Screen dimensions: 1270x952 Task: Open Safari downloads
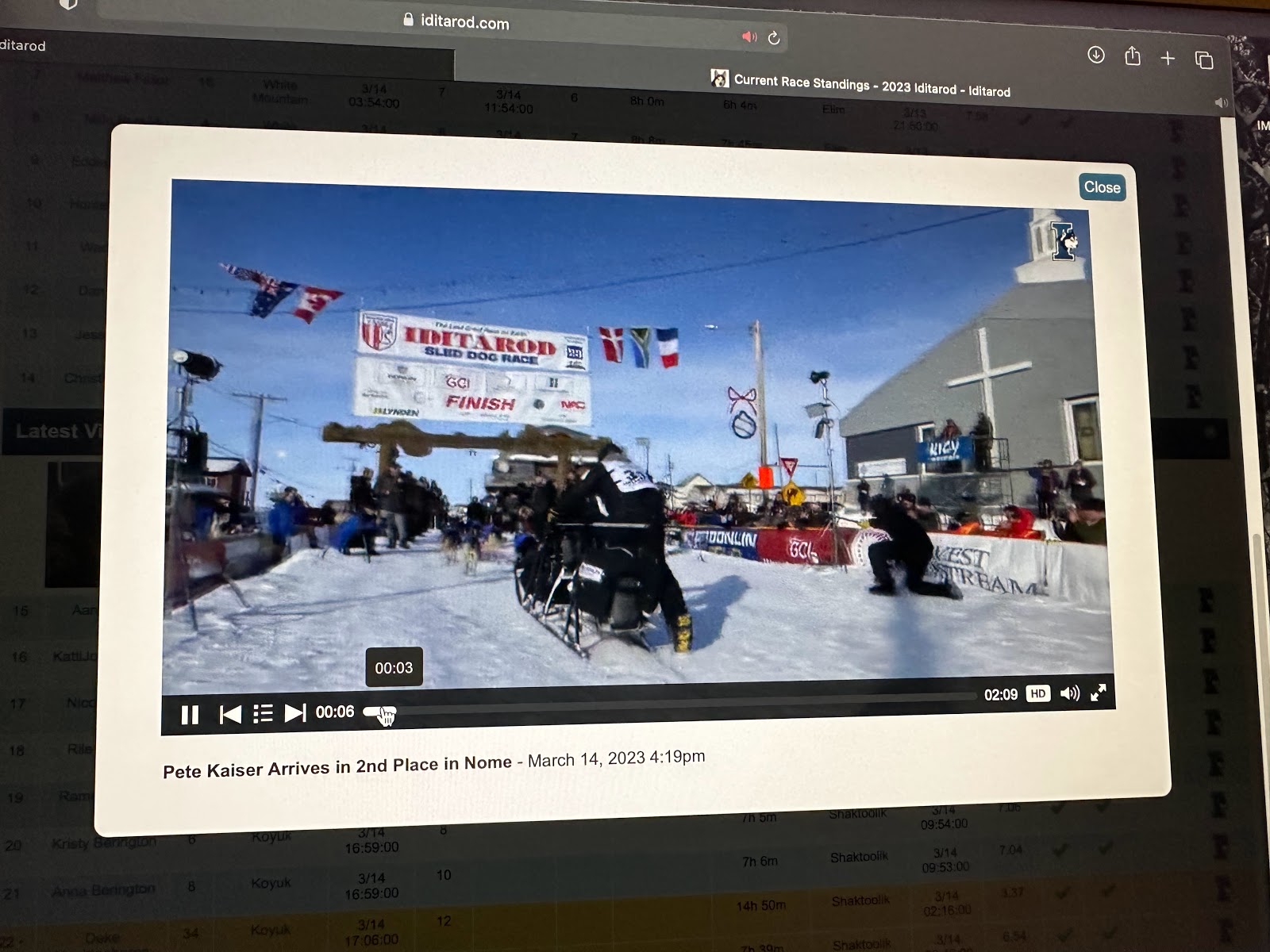pos(1096,55)
